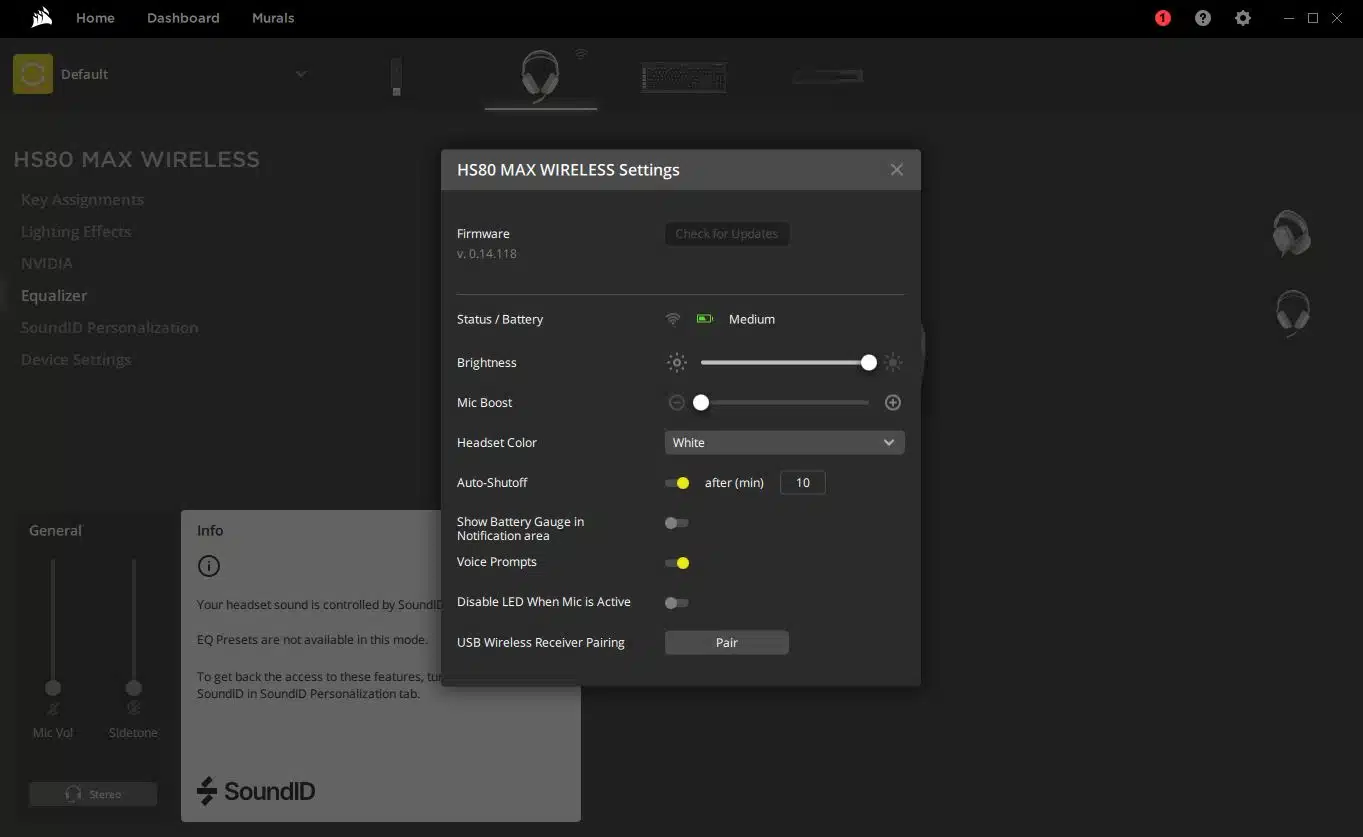Screen dimensions: 1363x837
Task: Select the flat bar device icon
Action: point(827,75)
